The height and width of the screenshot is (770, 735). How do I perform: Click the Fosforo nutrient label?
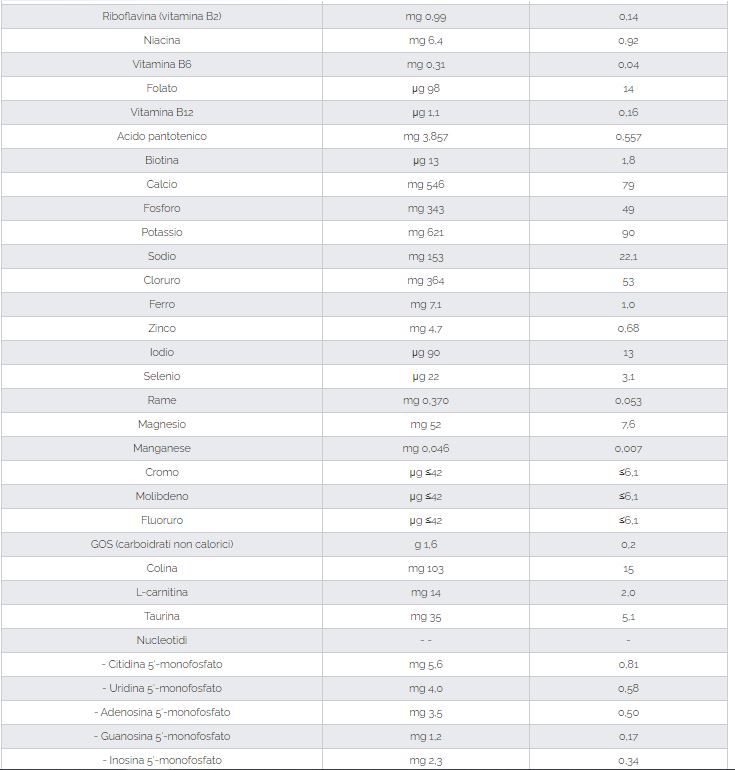click(x=162, y=209)
